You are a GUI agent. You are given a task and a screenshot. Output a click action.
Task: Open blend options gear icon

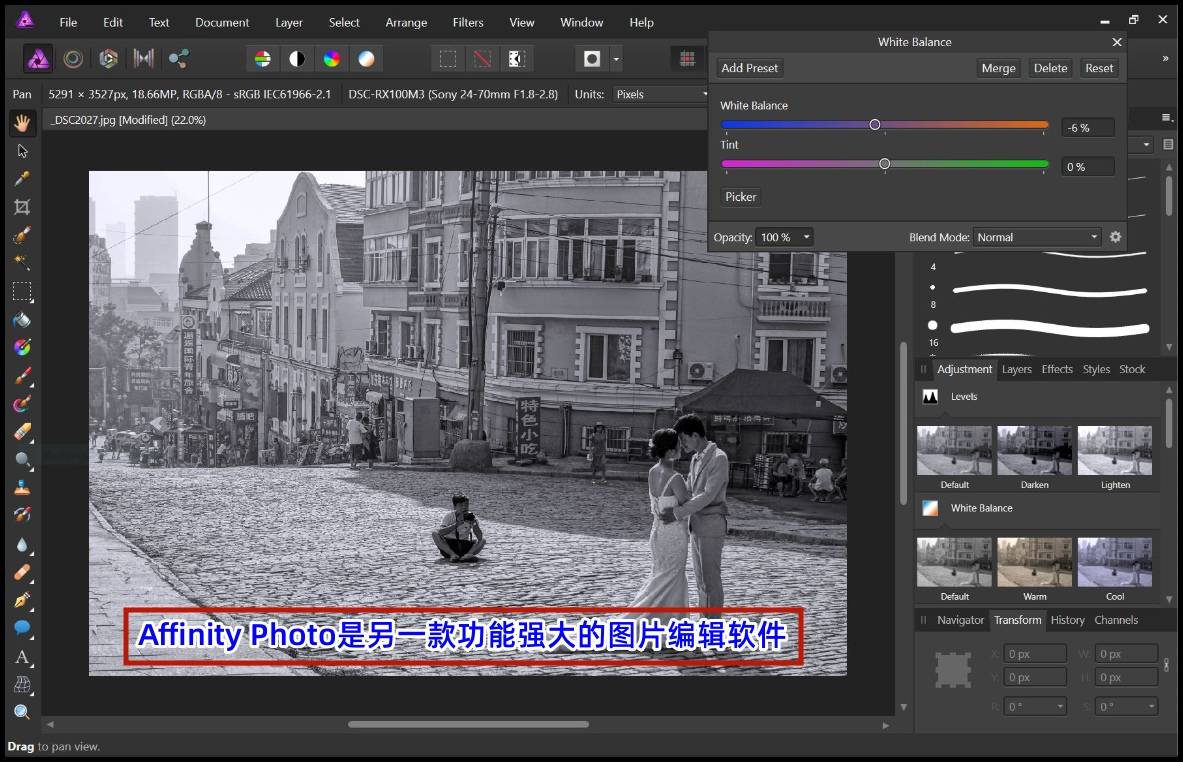[x=1115, y=237]
